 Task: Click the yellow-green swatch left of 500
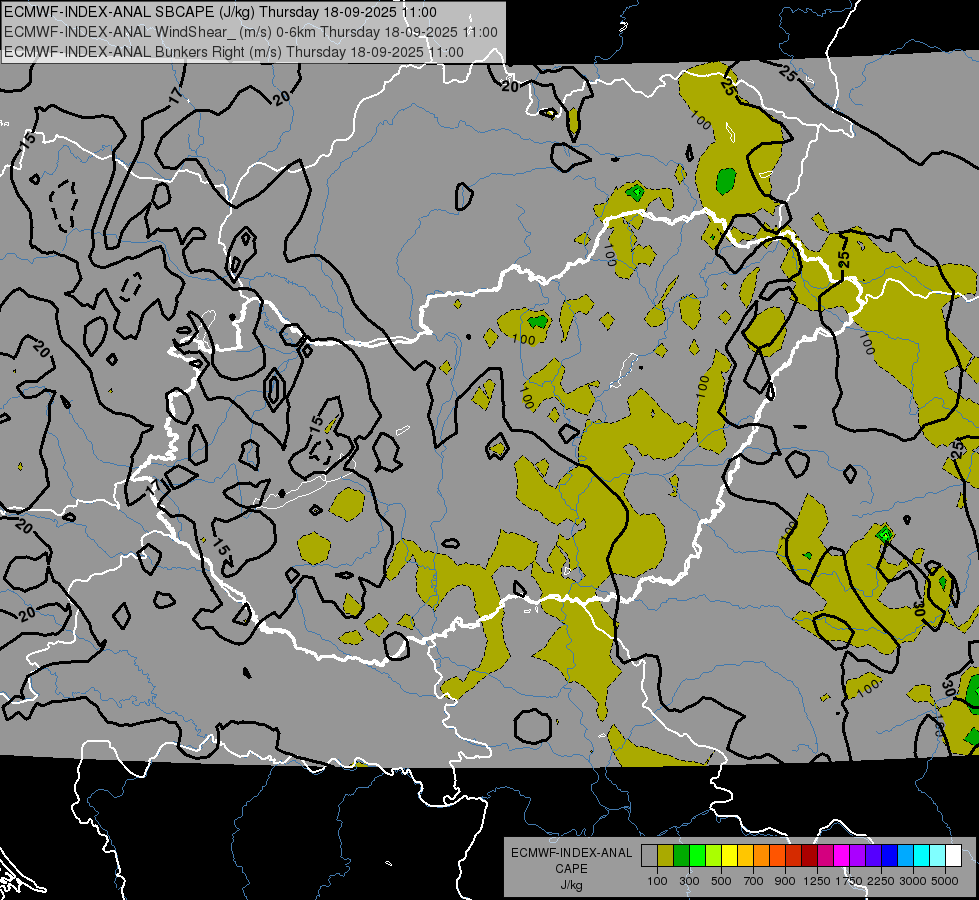point(714,856)
